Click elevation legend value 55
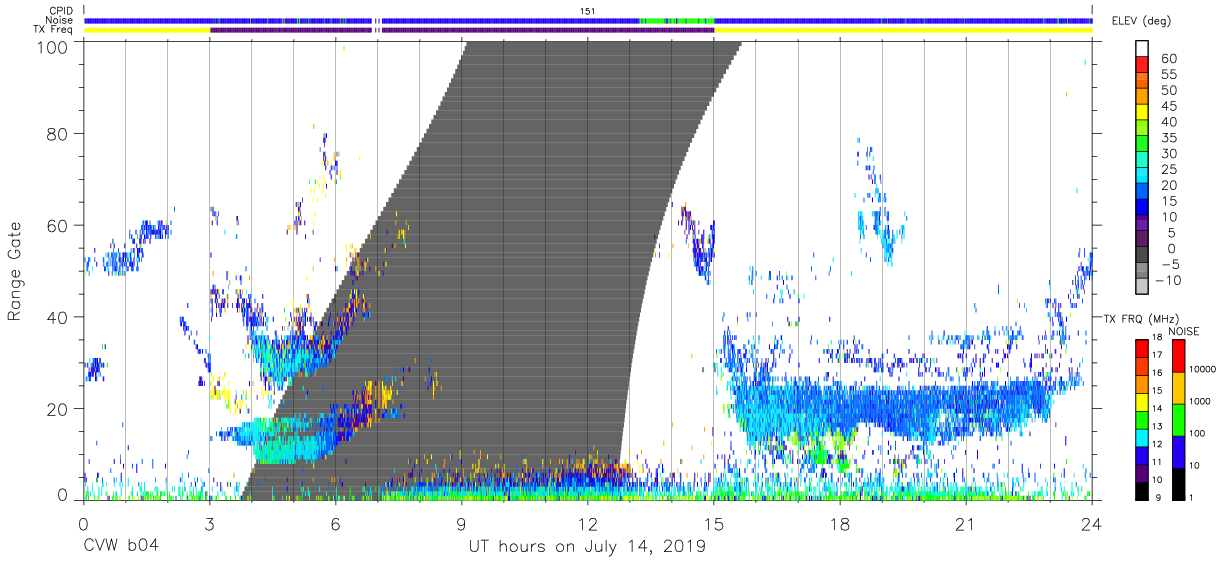1228x567 pixels. click(1168, 74)
